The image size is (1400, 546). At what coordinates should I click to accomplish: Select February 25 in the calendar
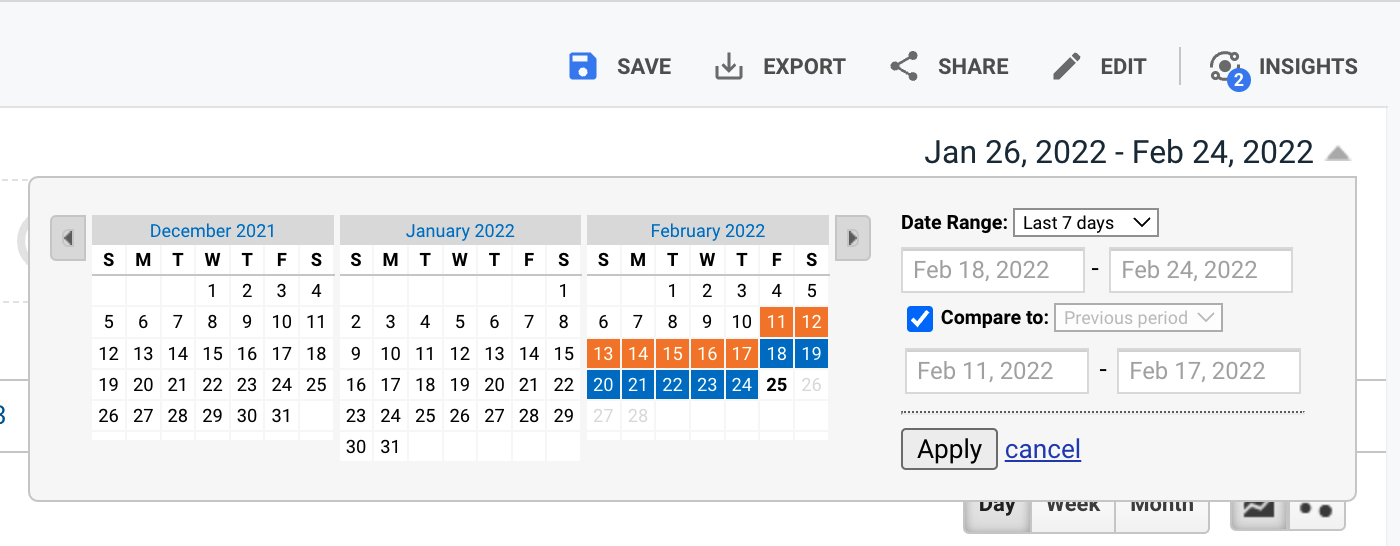pos(777,385)
